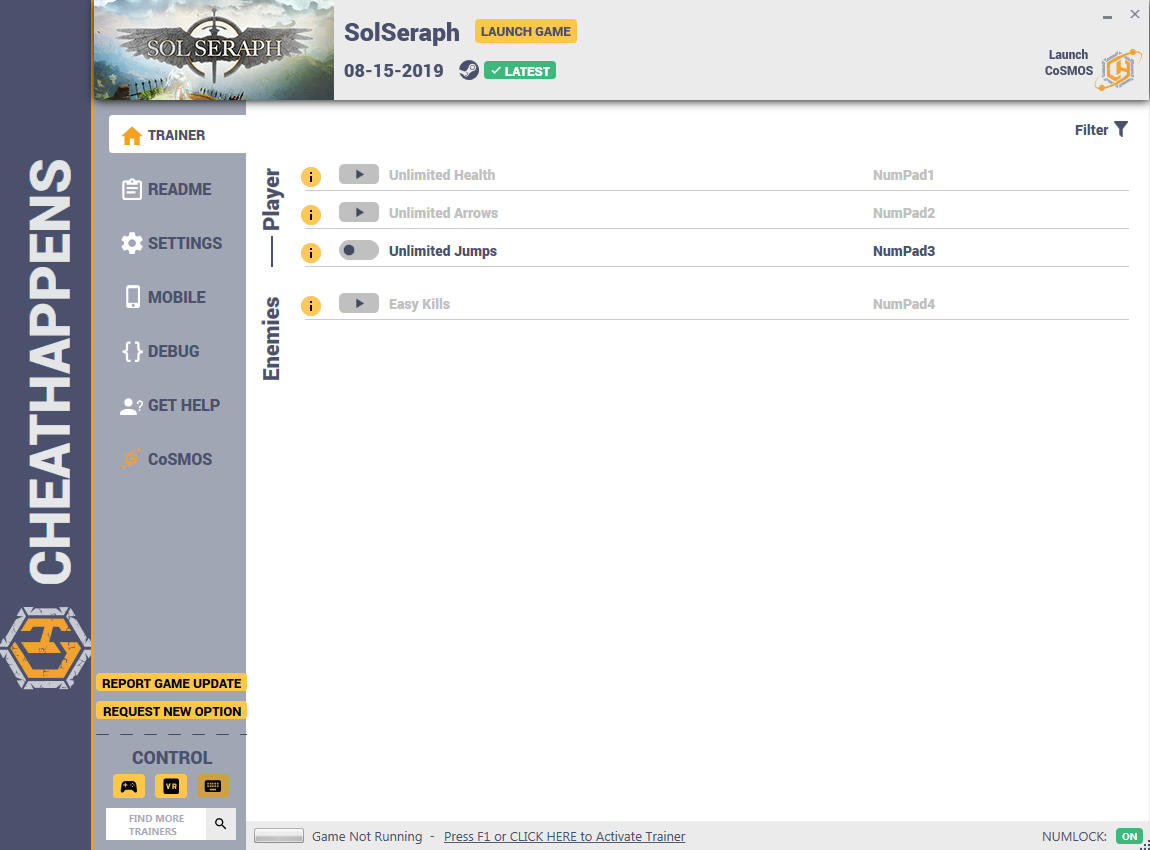Image resolution: width=1150 pixels, height=850 pixels.
Task: Click the Steam platform icon
Action: pos(469,70)
